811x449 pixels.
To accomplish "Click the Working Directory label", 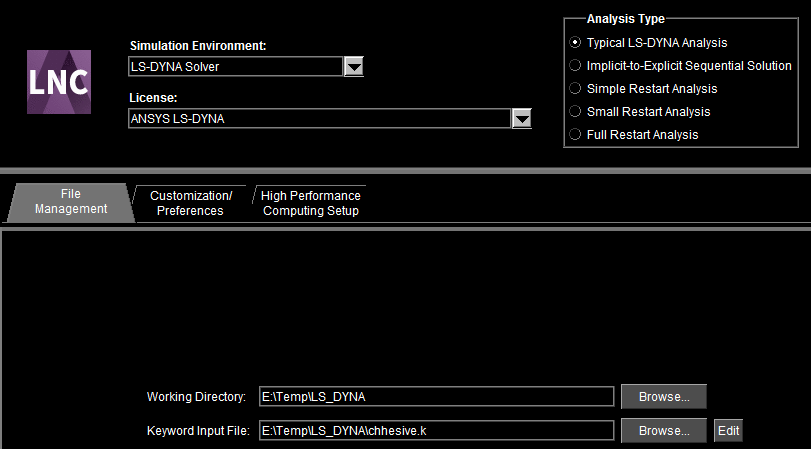I will (197, 397).
